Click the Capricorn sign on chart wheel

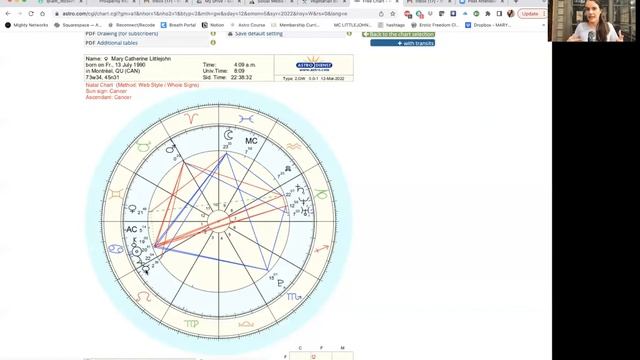tap(322, 194)
